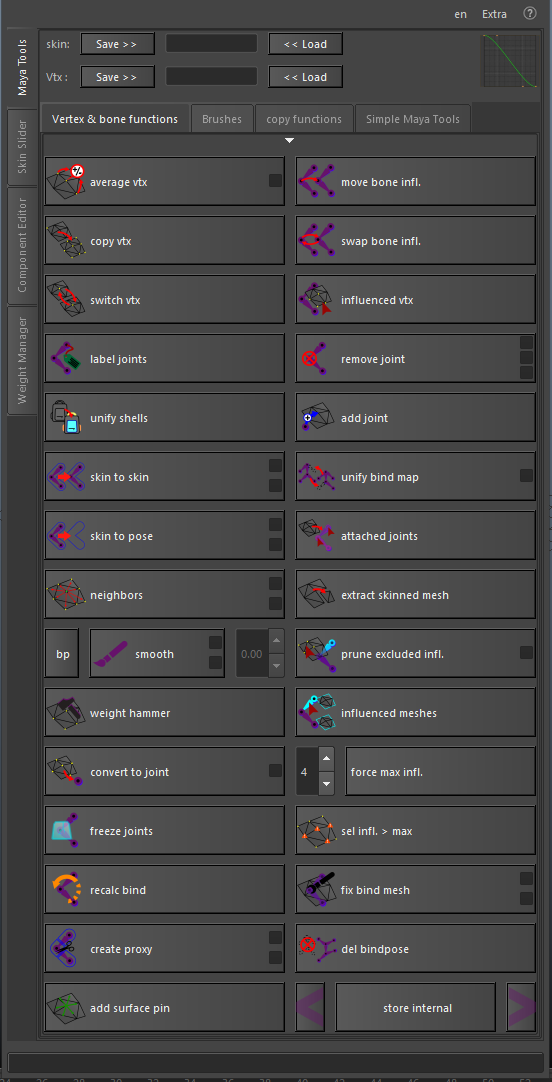
Task: Click the prune excluded infl. icon
Action: point(317,653)
